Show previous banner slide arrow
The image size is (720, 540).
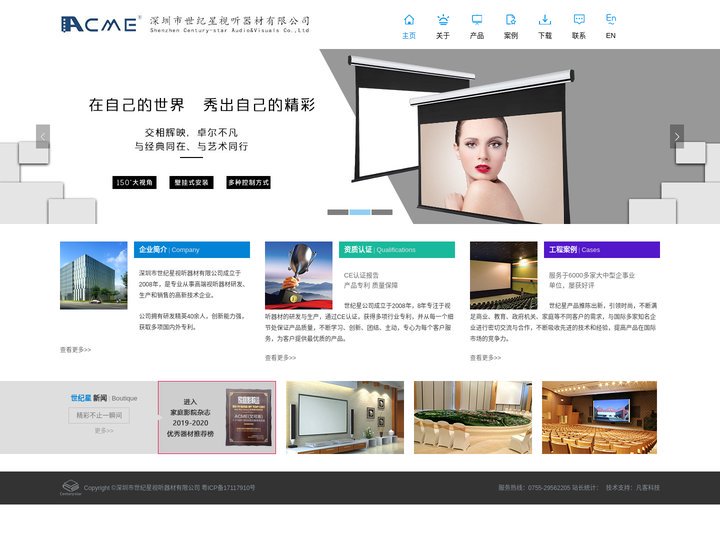pyautogui.click(x=43, y=136)
